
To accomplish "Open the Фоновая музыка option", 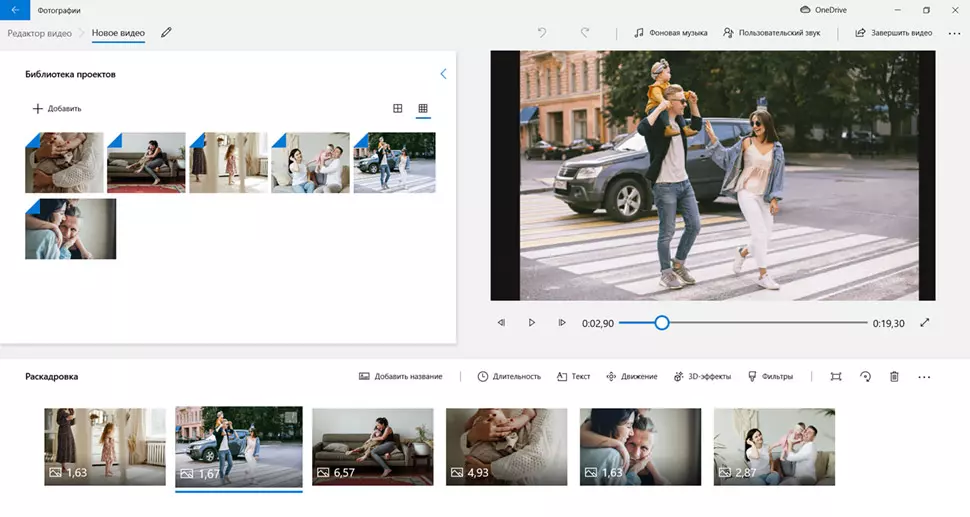I will (x=670, y=33).
